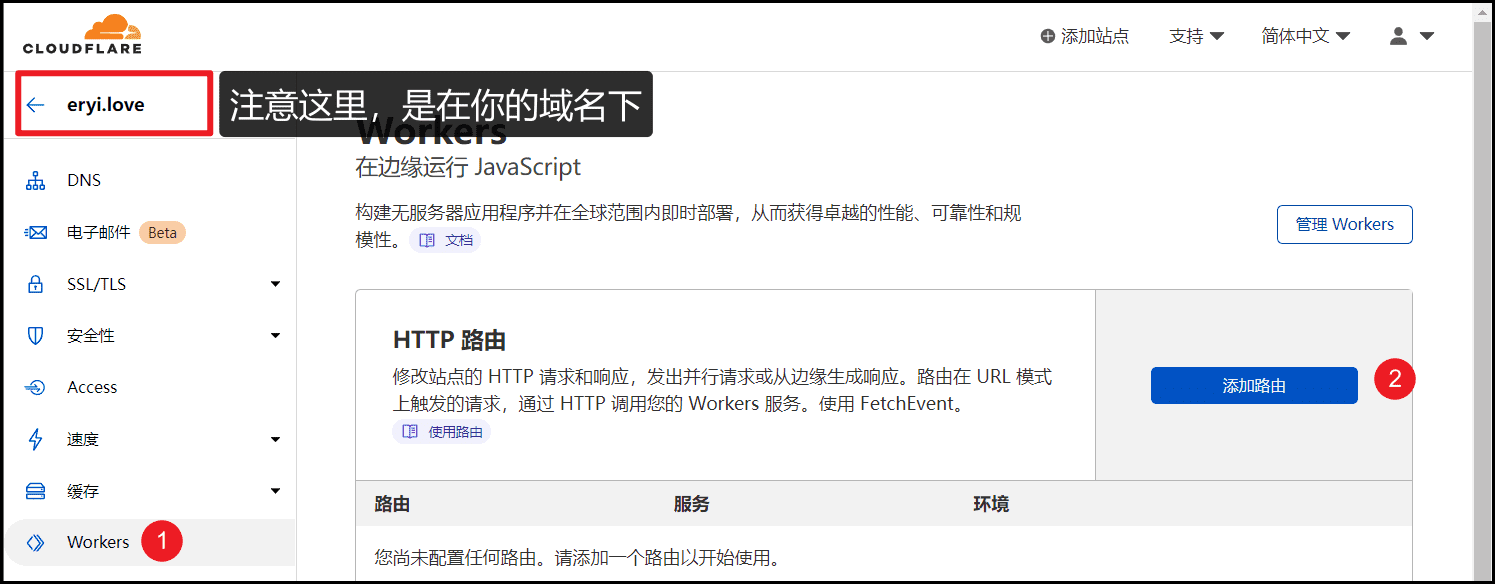
Task: Expand the SSL/TLS menu arrow
Action: pyautogui.click(x=276, y=284)
